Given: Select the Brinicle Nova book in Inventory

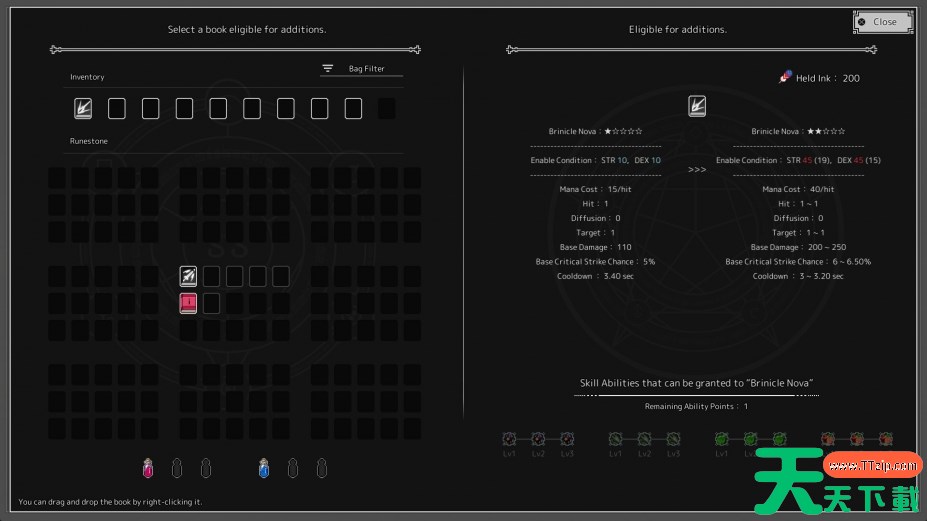Looking at the screenshot, I should pyautogui.click(x=83, y=108).
